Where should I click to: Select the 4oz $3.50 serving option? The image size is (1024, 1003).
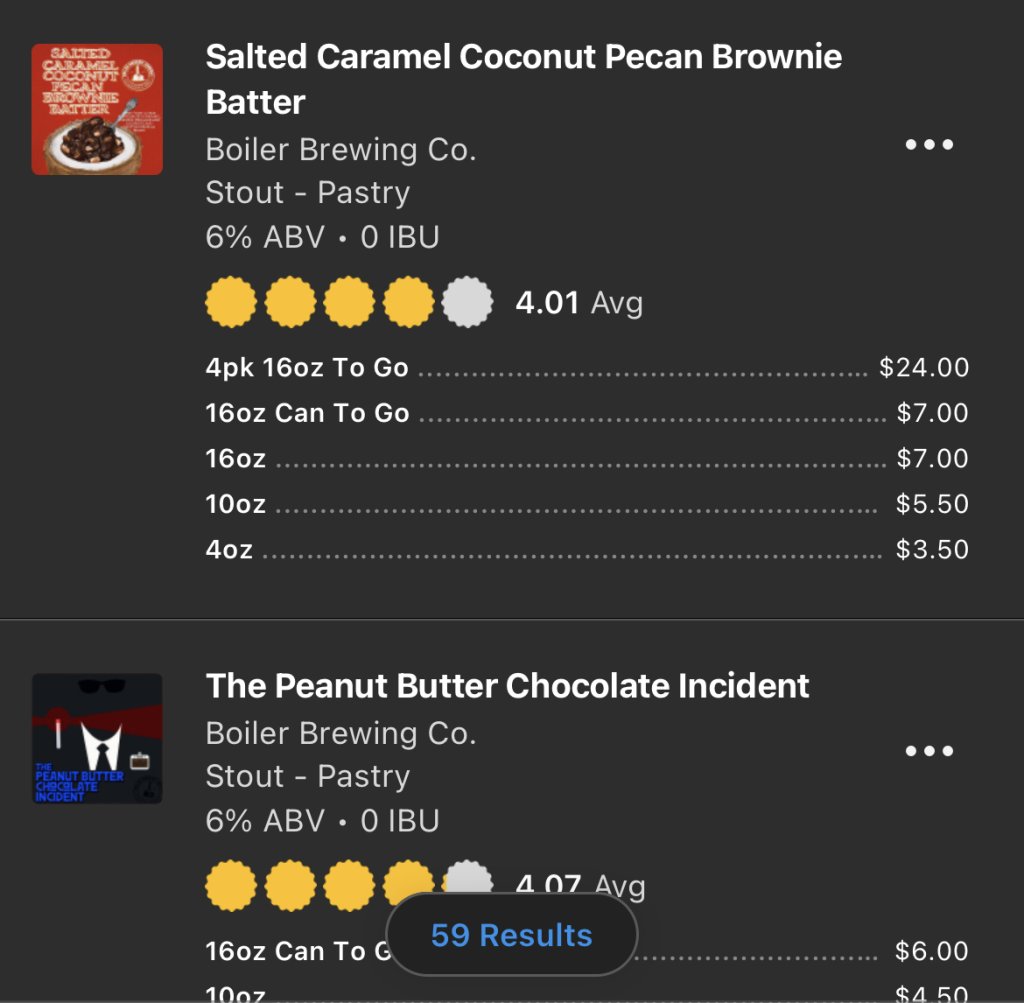pos(586,549)
